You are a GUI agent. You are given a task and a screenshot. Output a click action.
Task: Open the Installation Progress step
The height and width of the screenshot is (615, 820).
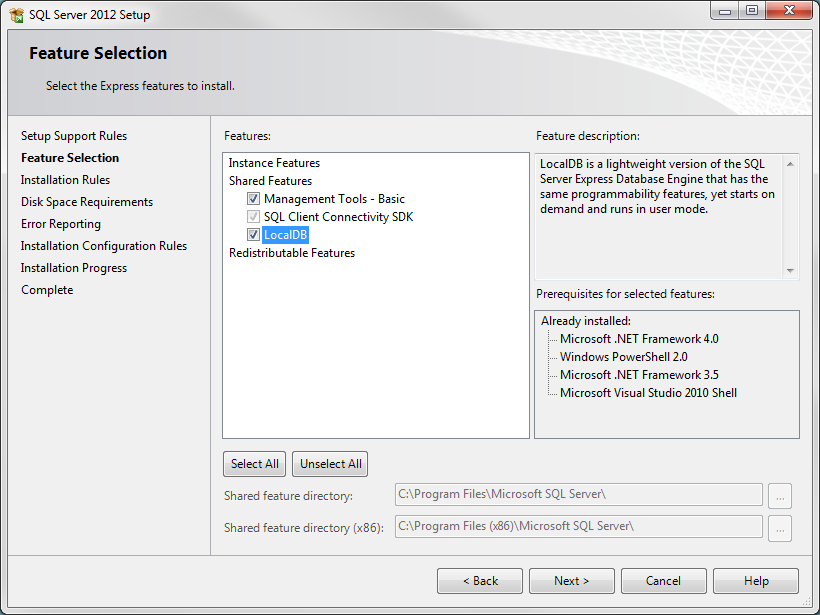74,268
